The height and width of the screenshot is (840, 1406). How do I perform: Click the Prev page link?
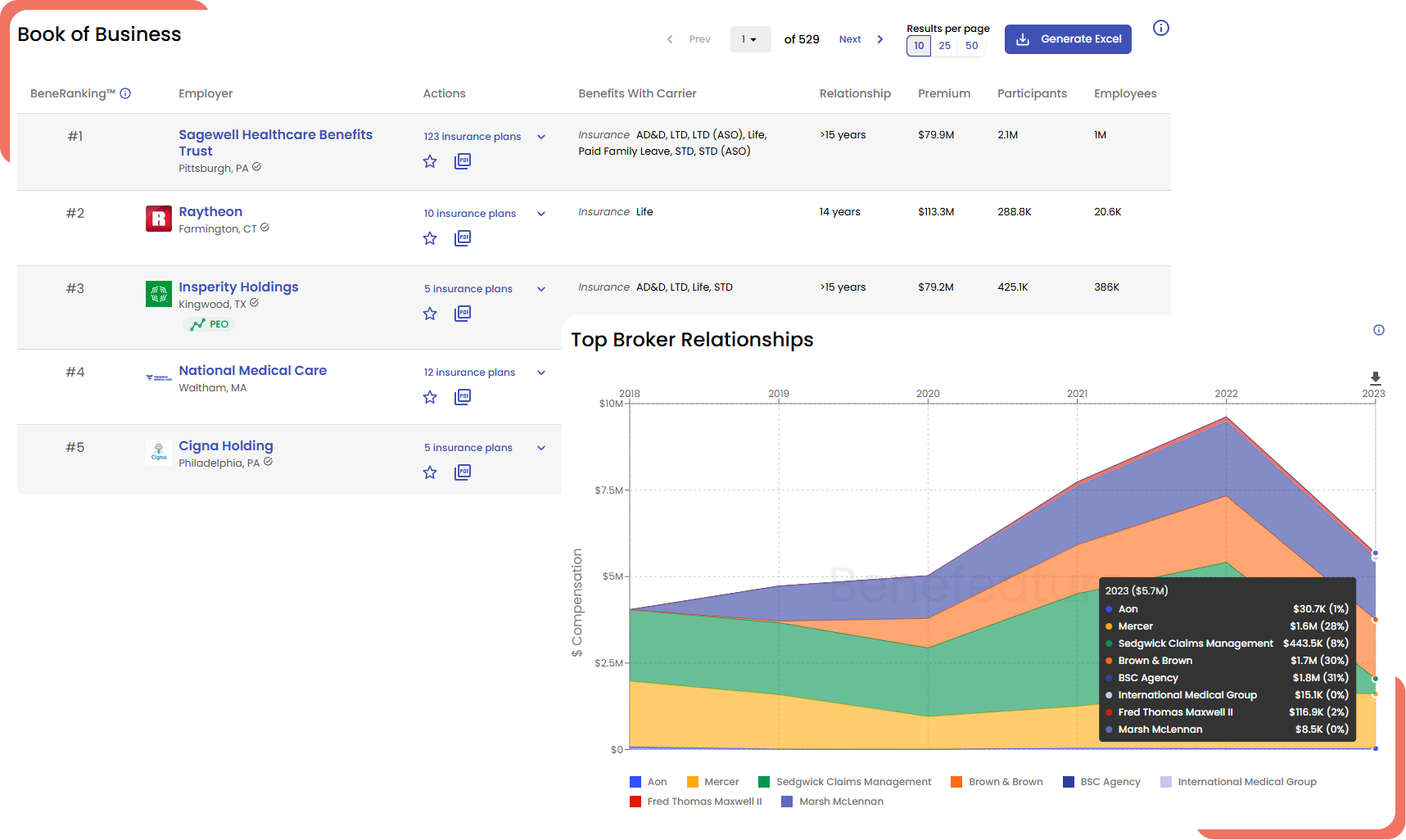pos(700,39)
